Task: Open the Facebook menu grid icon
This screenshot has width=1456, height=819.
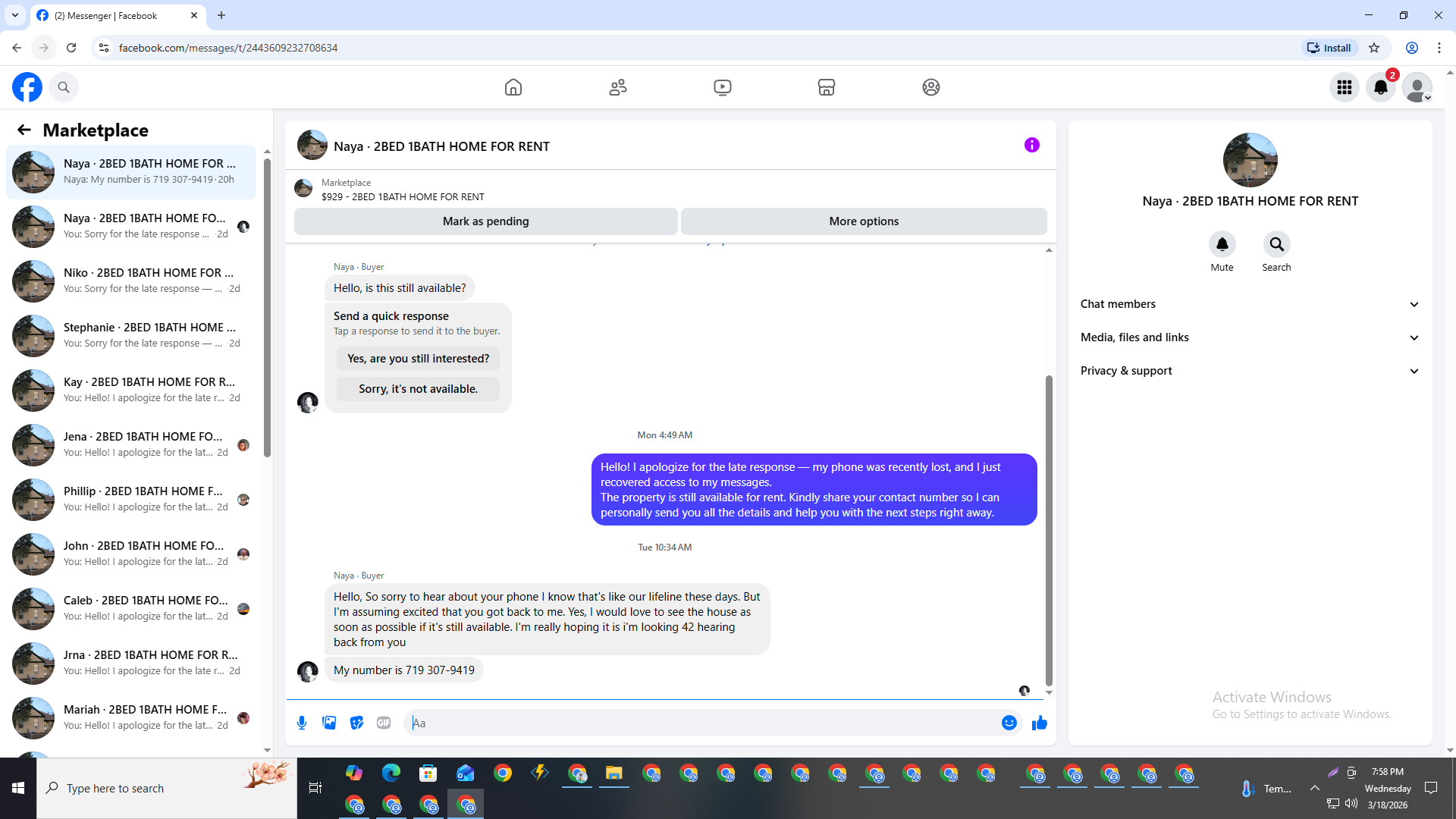Action: pyautogui.click(x=1344, y=87)
